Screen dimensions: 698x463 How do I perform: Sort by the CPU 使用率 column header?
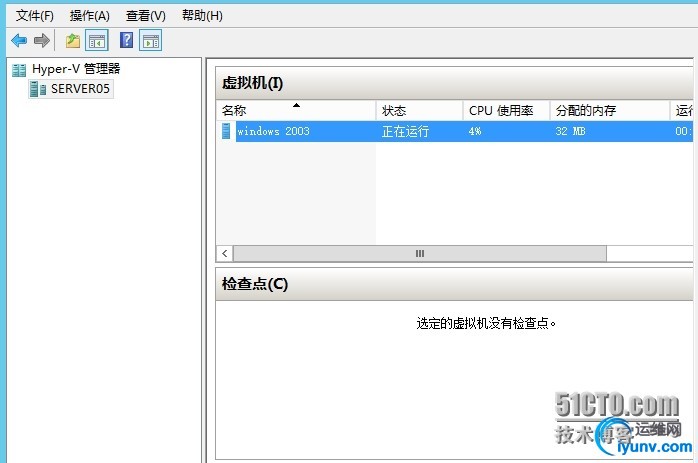point(506,110)
